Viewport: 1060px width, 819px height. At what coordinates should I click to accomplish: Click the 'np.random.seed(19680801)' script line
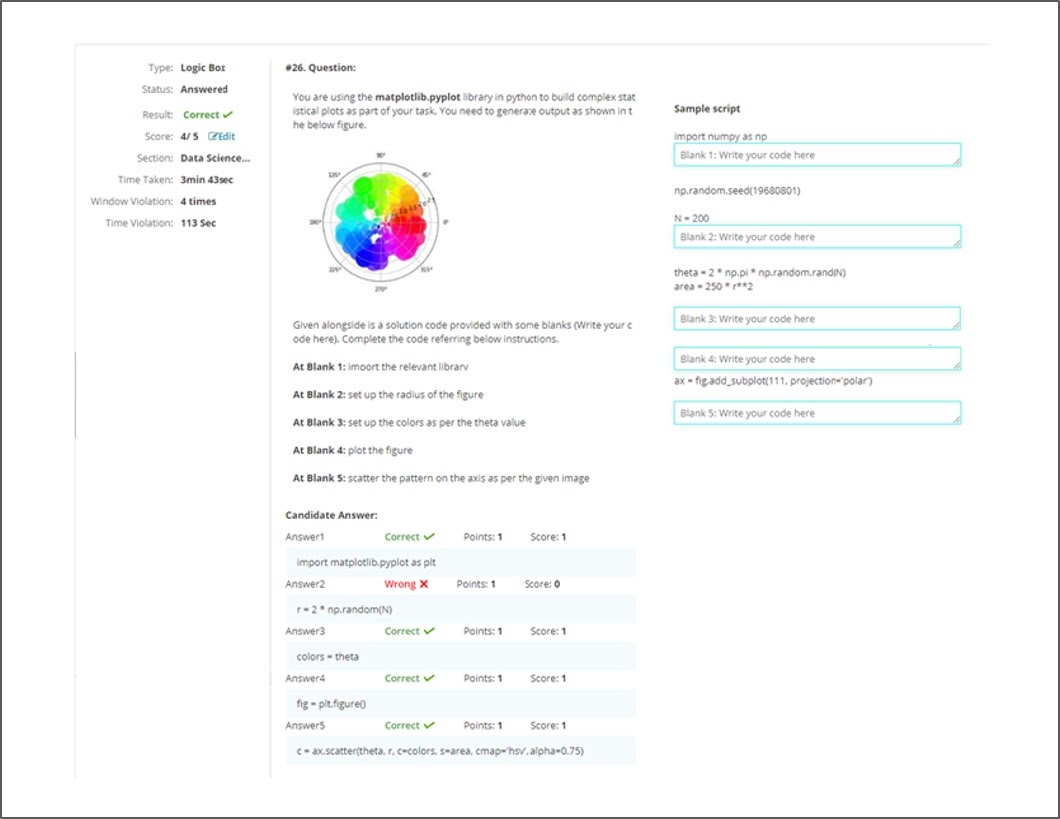coord(737,191)
